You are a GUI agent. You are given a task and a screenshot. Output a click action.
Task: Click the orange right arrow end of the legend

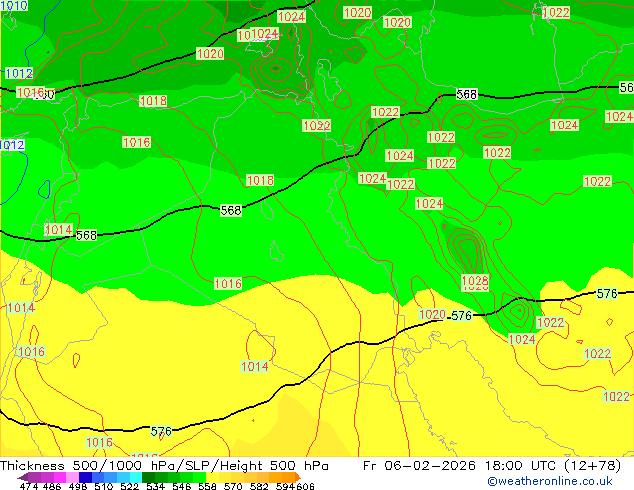(x=298, y=477)
